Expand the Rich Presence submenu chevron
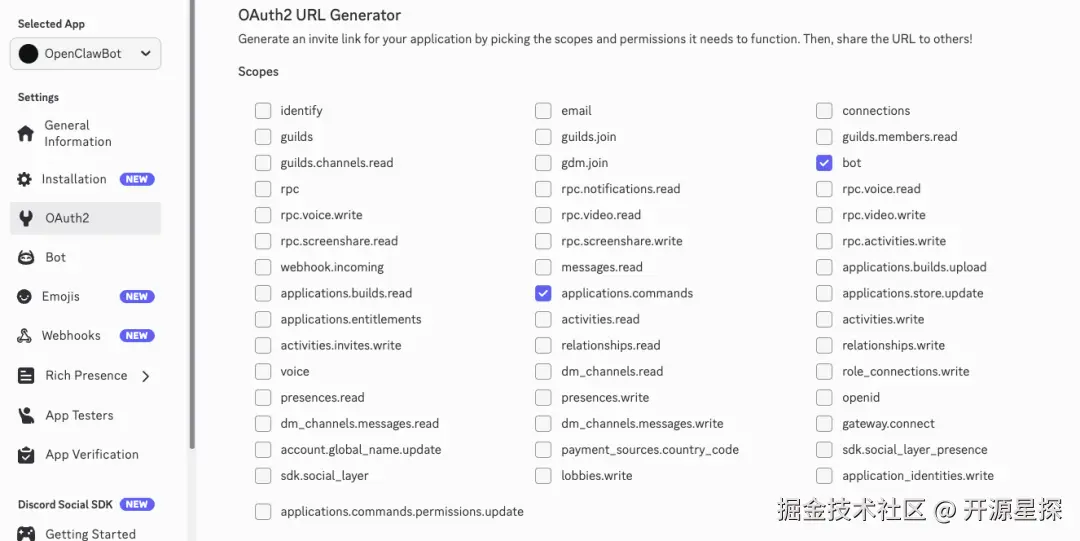Viewport: 1080px width, 541px height. (x=146, y=376)
